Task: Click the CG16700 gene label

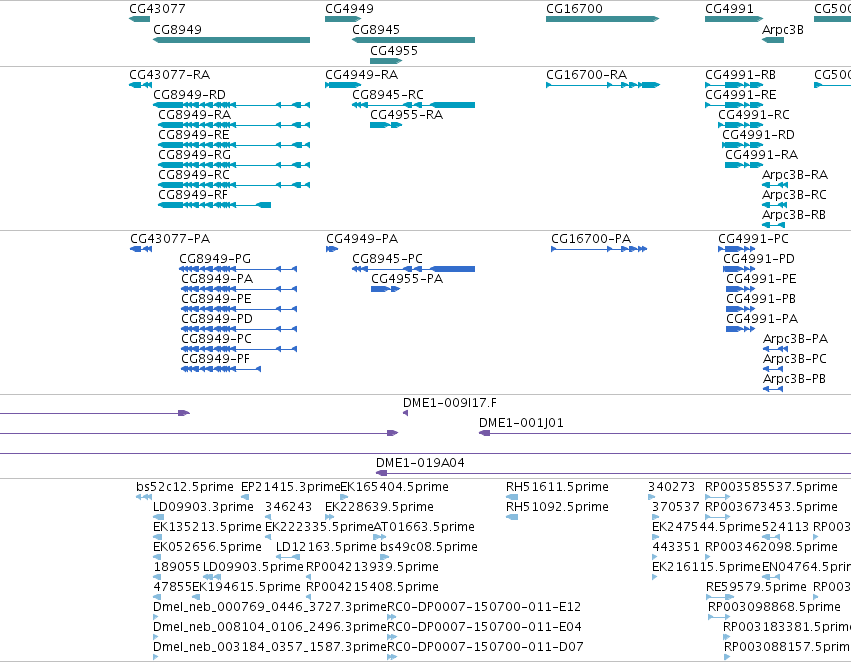Action: (574, 9)
